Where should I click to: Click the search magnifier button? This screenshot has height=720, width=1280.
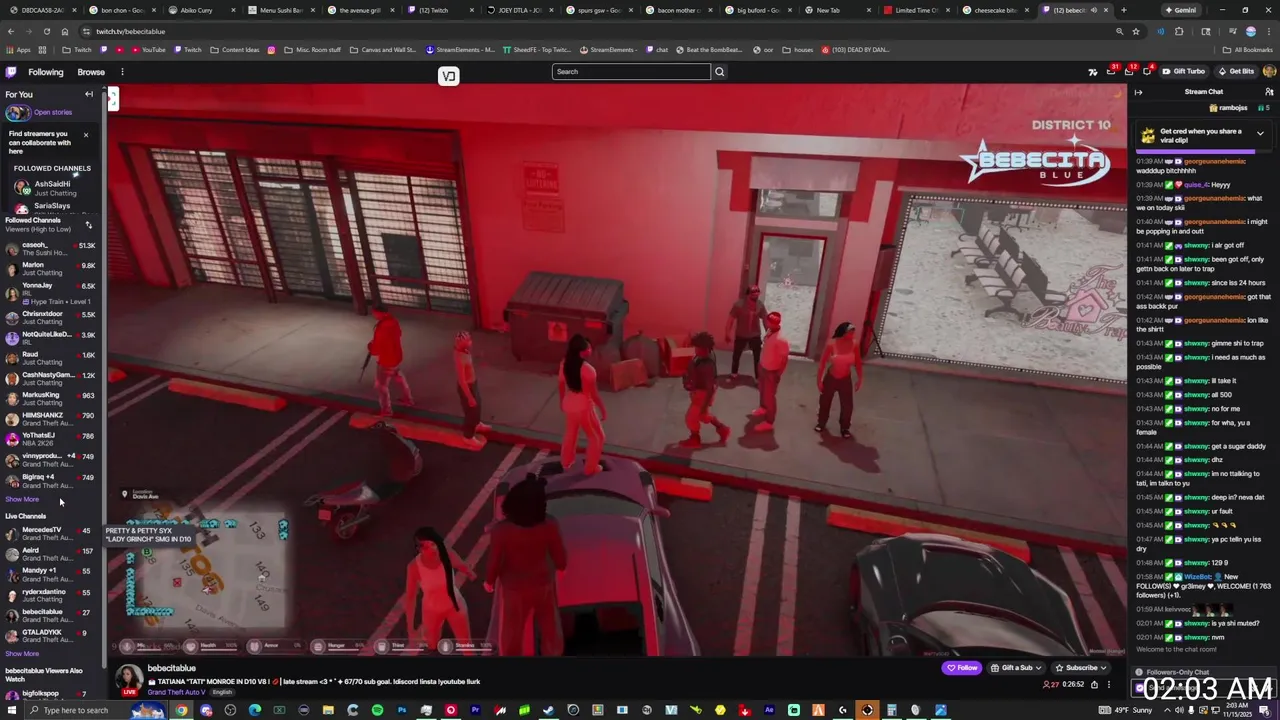coord(719,72)
